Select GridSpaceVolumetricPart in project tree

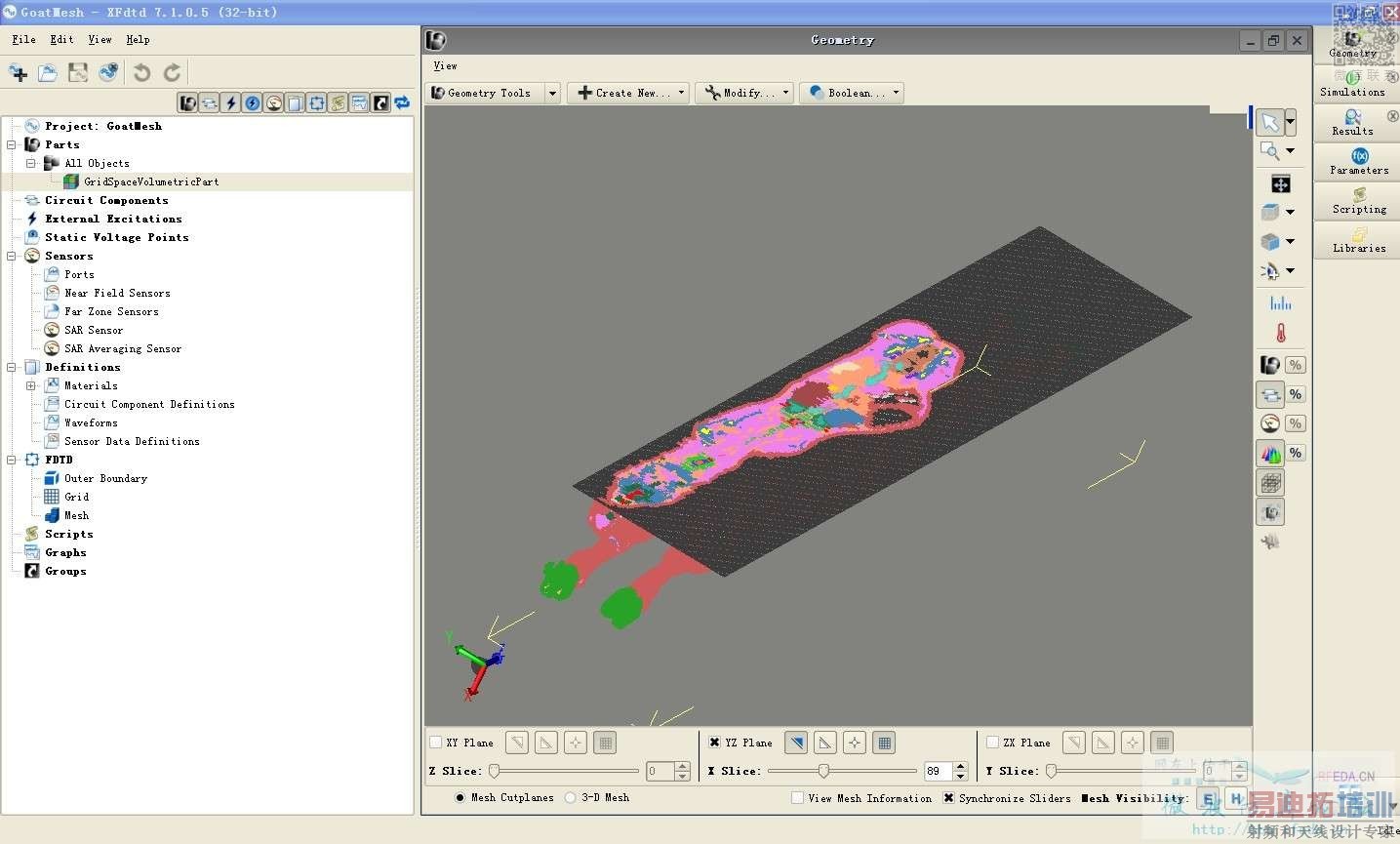point(150,181)
